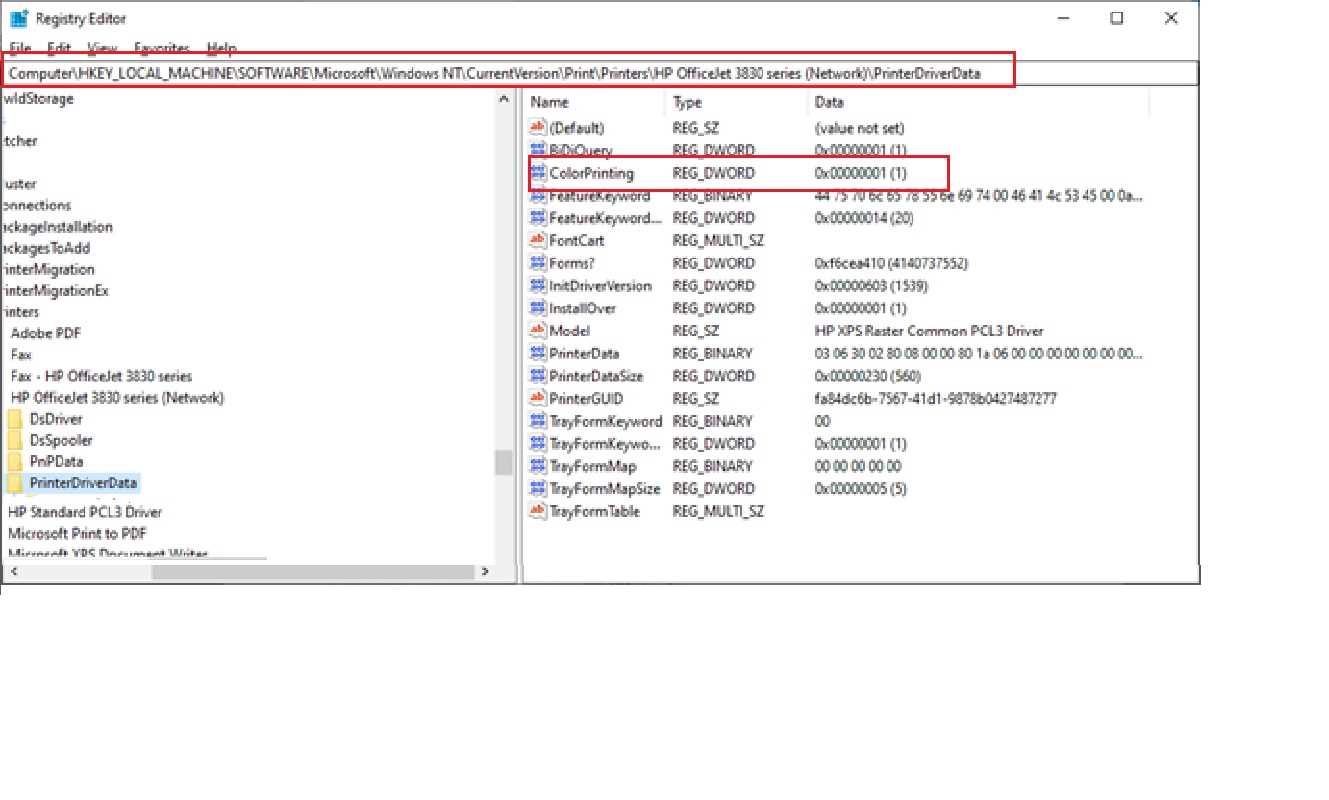Viewport: 1329px width, 800px height.
Task: Click the tree pane vertical scrollbar thumb
Action: [503, 462]
